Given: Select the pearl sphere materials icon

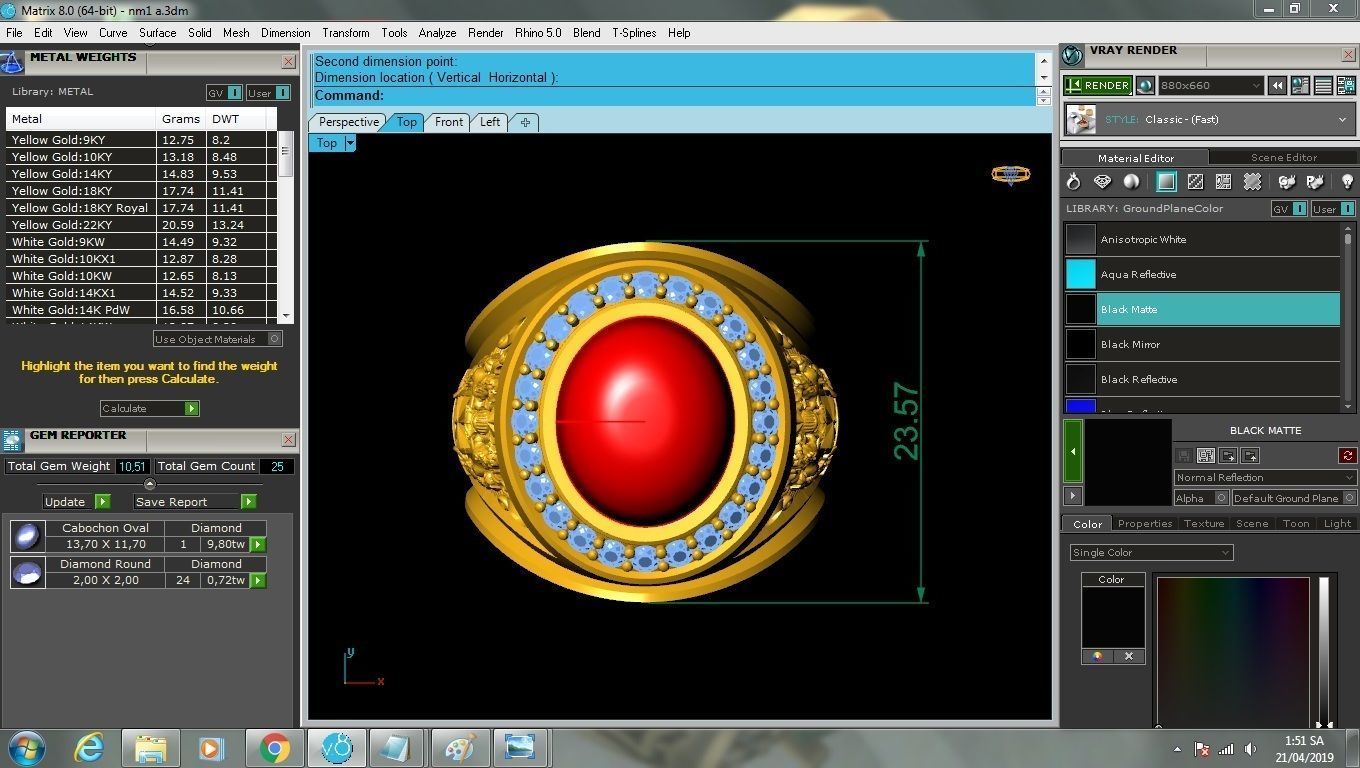Looking at the screenshot, I should click(1131, 182).
